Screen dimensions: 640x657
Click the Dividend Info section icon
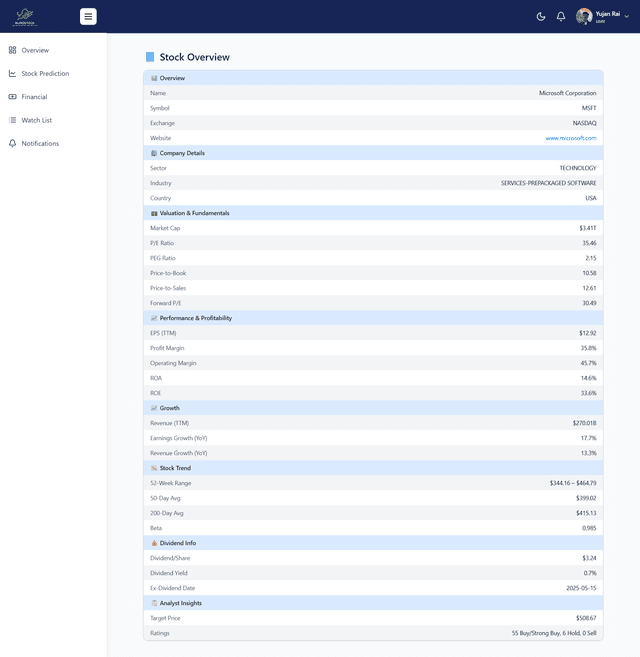click(x=154, y=543)
